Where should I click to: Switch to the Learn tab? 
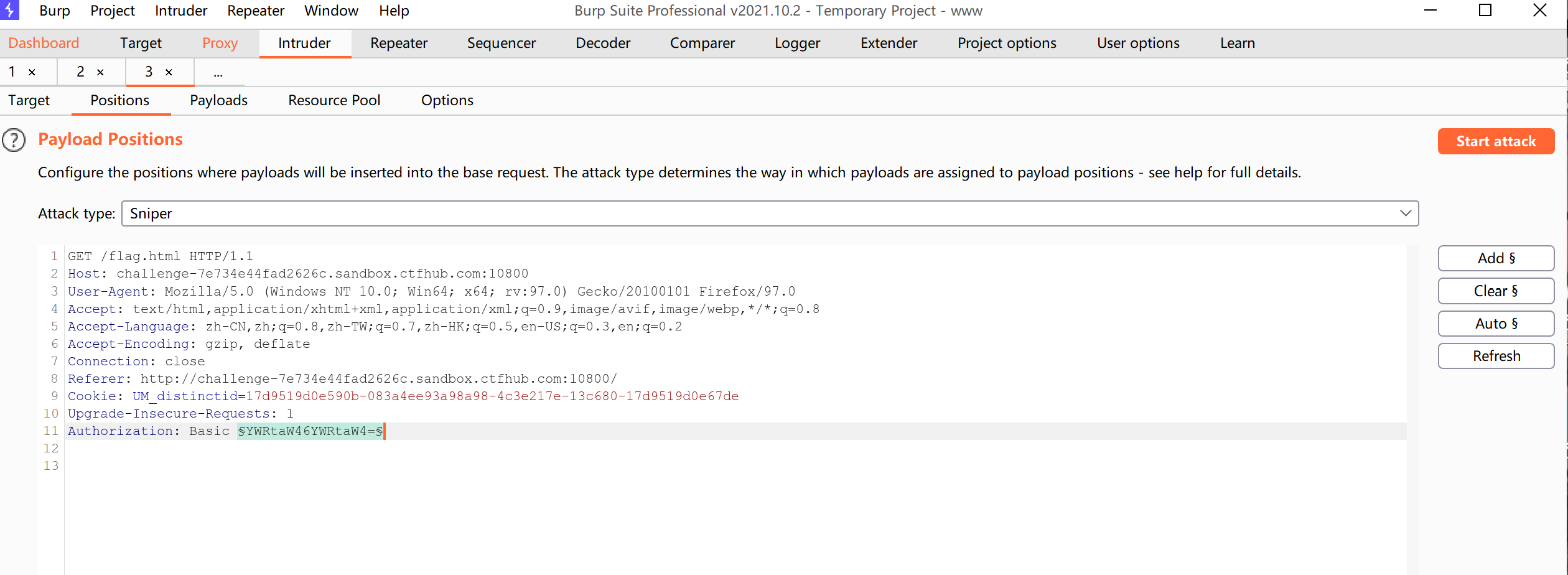pyautogui.click(x=1238, y=43)
